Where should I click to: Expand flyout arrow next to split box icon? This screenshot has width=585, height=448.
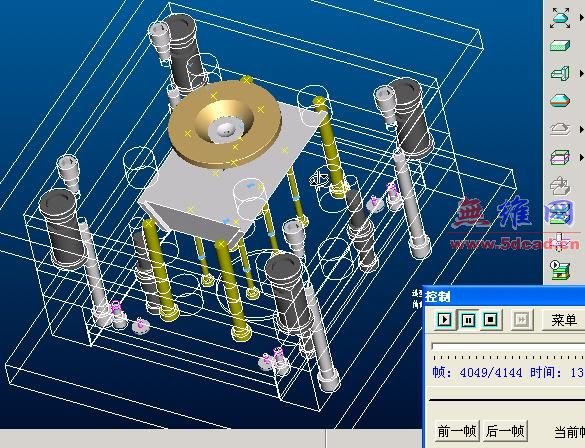581,157
